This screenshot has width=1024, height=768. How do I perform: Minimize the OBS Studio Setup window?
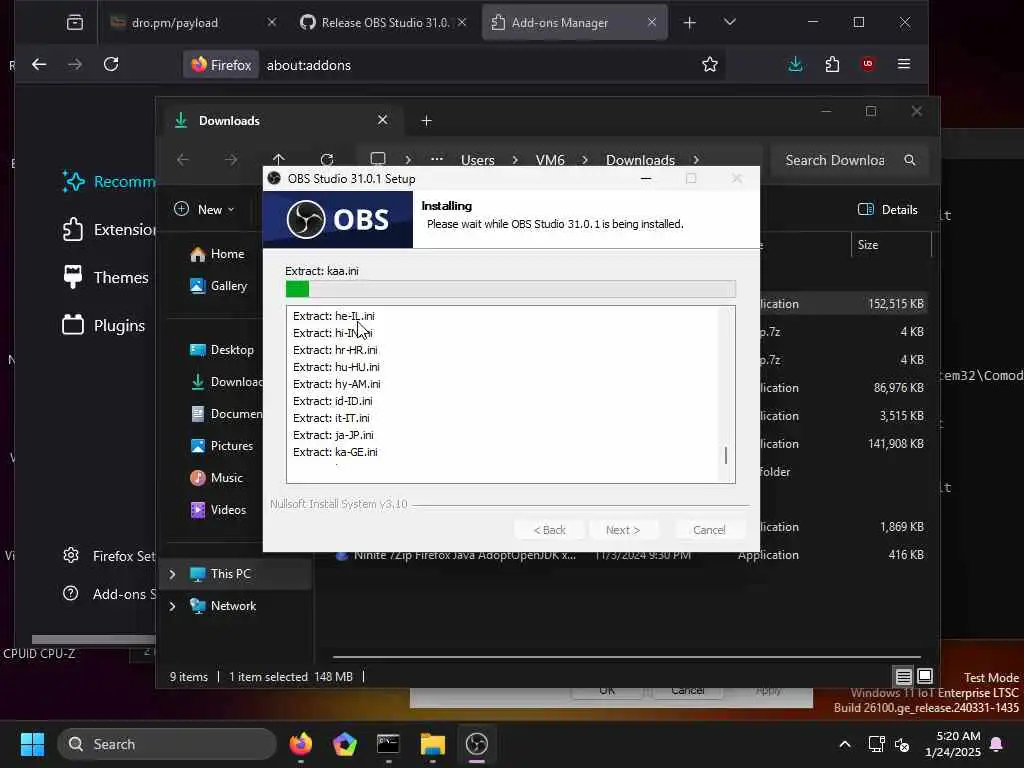(646, 178)
